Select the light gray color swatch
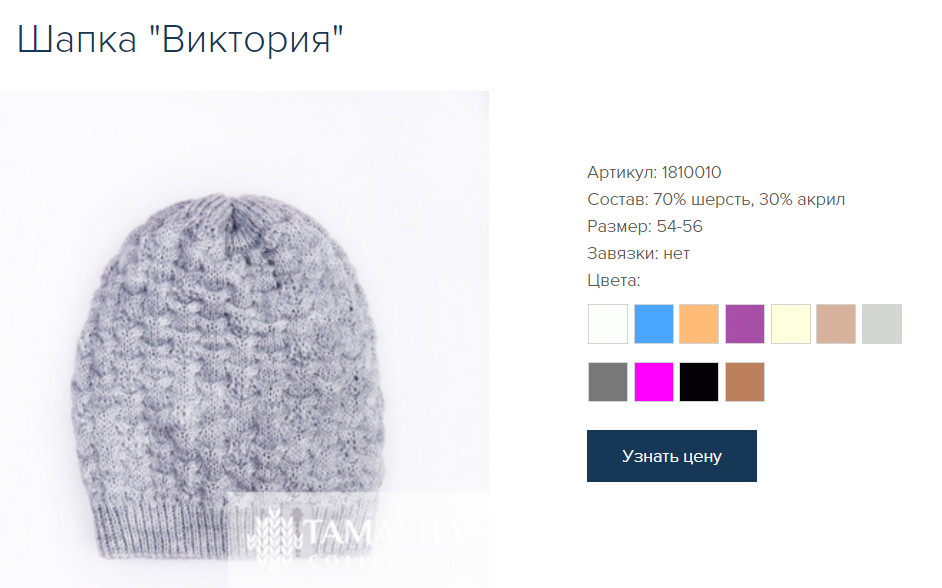 tap(882, 324)
